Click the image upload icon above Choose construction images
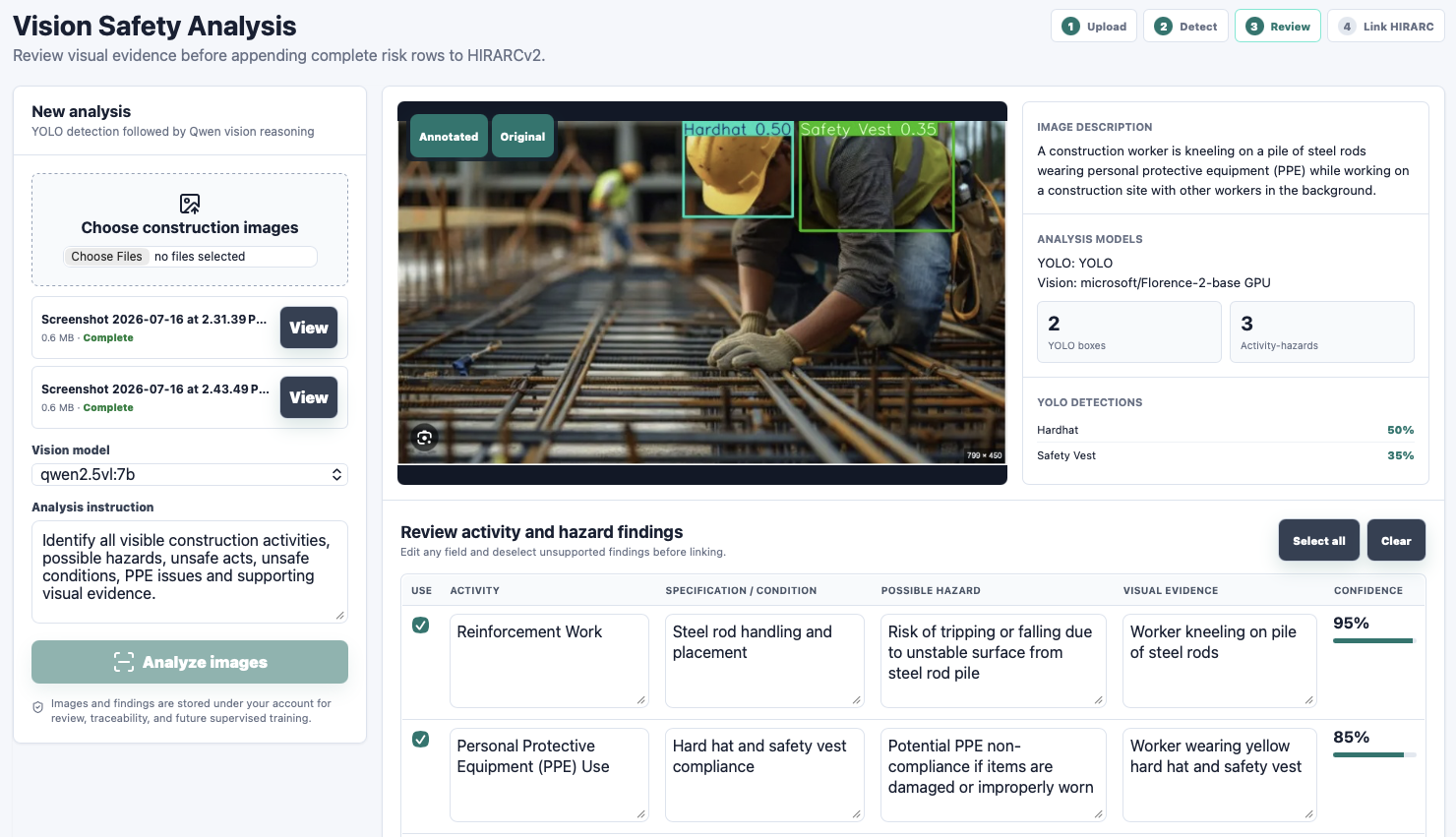This screenshot has width=1456, height=837. pyautogui.click(x=190, y=204)
